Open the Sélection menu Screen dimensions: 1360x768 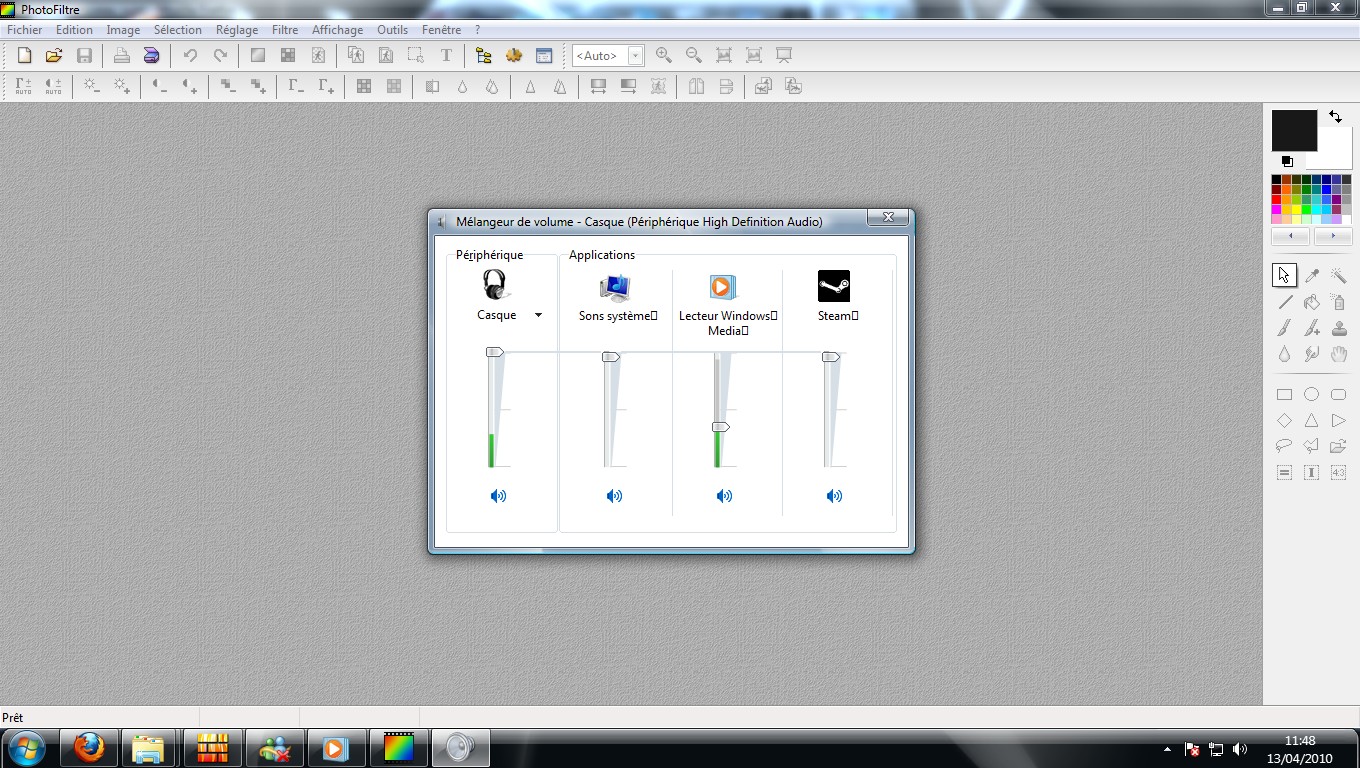178,30
